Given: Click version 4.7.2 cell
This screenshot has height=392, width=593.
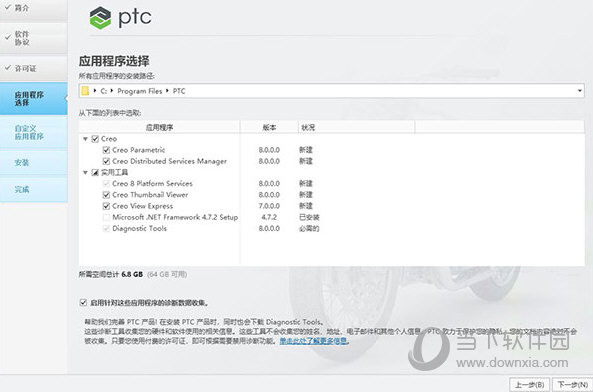Looking at the screenshot, I should point(269,217).
